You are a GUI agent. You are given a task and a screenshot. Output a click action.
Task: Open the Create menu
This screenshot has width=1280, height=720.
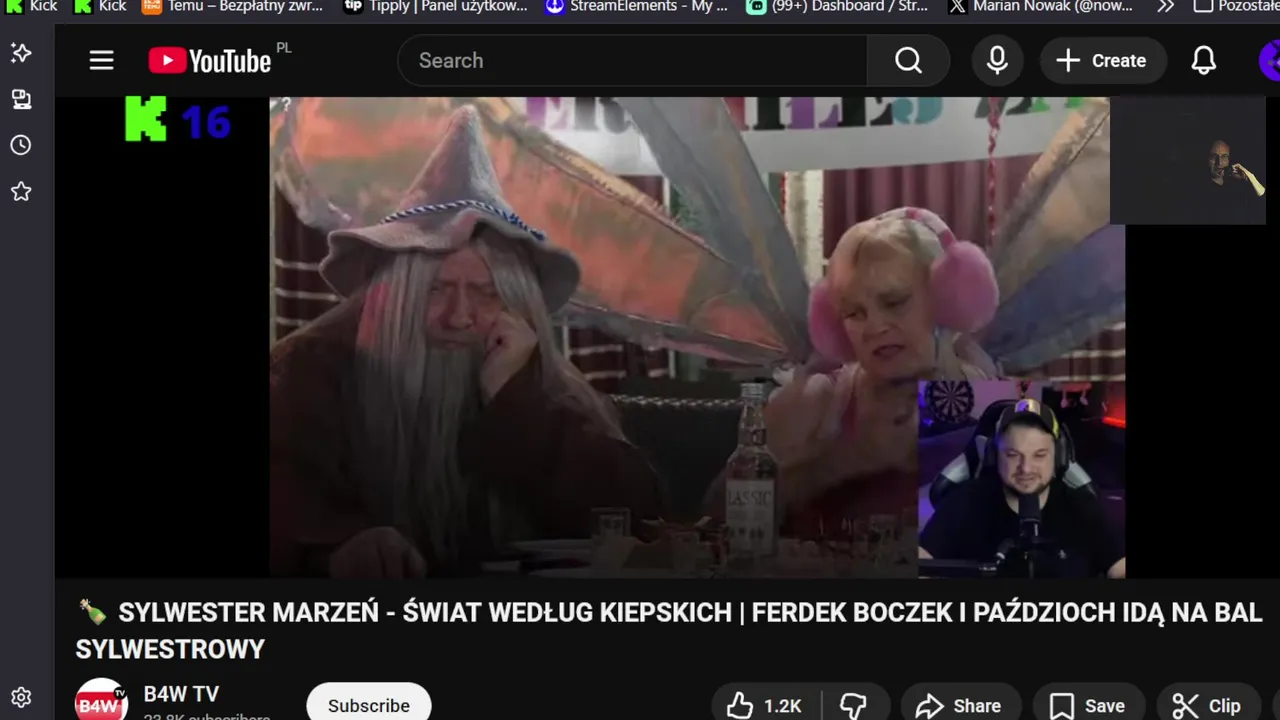(x=1102, y=61)
